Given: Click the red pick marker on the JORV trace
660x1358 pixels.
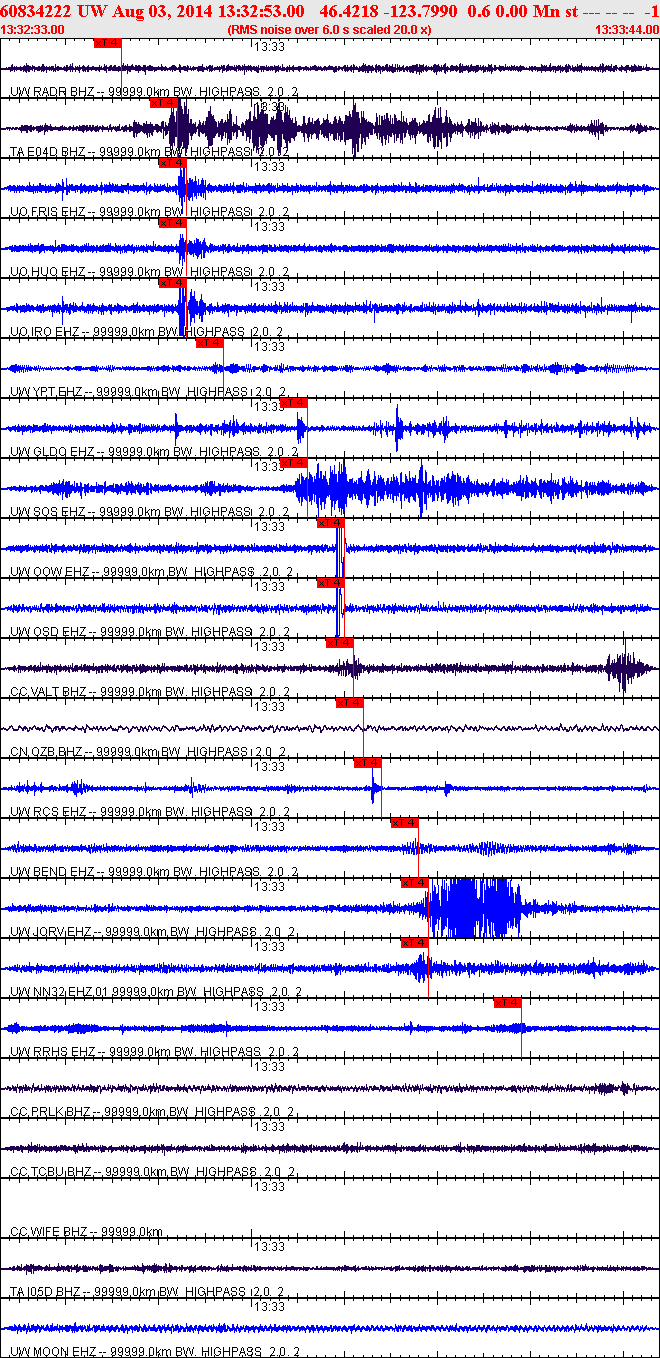Looking at the screenshot, I should (x=414, y=883).
